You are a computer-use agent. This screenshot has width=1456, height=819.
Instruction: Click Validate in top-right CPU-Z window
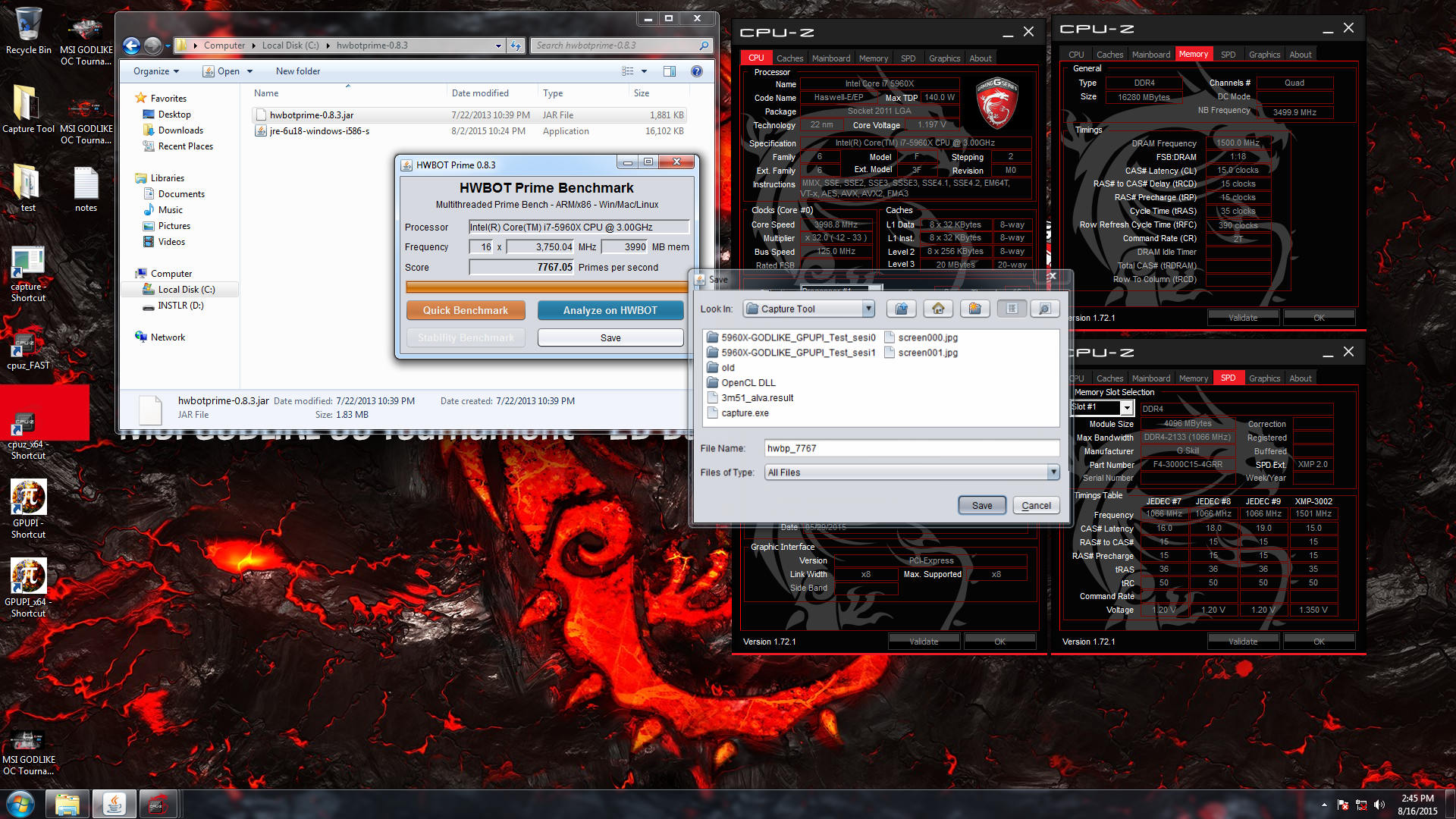[x=1243, y=318]
